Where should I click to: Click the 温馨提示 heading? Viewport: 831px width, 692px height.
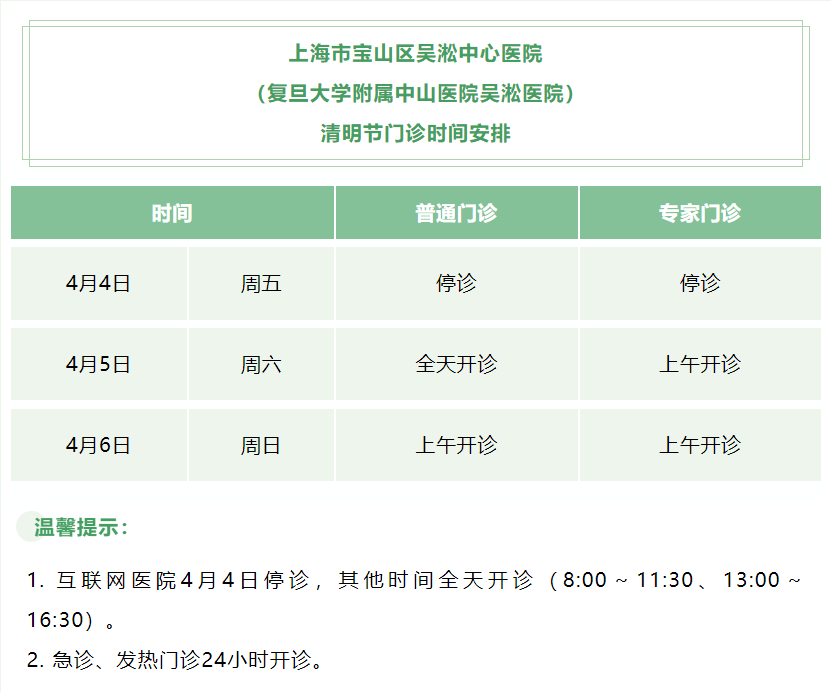81,528
